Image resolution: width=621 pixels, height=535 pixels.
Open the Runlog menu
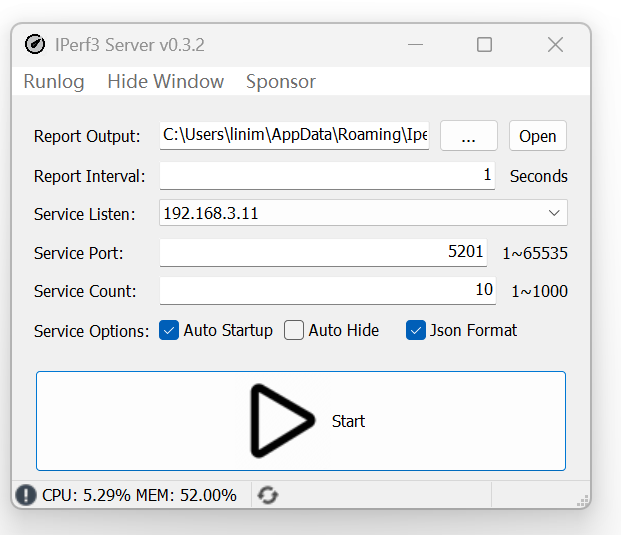tap(54, 82)
